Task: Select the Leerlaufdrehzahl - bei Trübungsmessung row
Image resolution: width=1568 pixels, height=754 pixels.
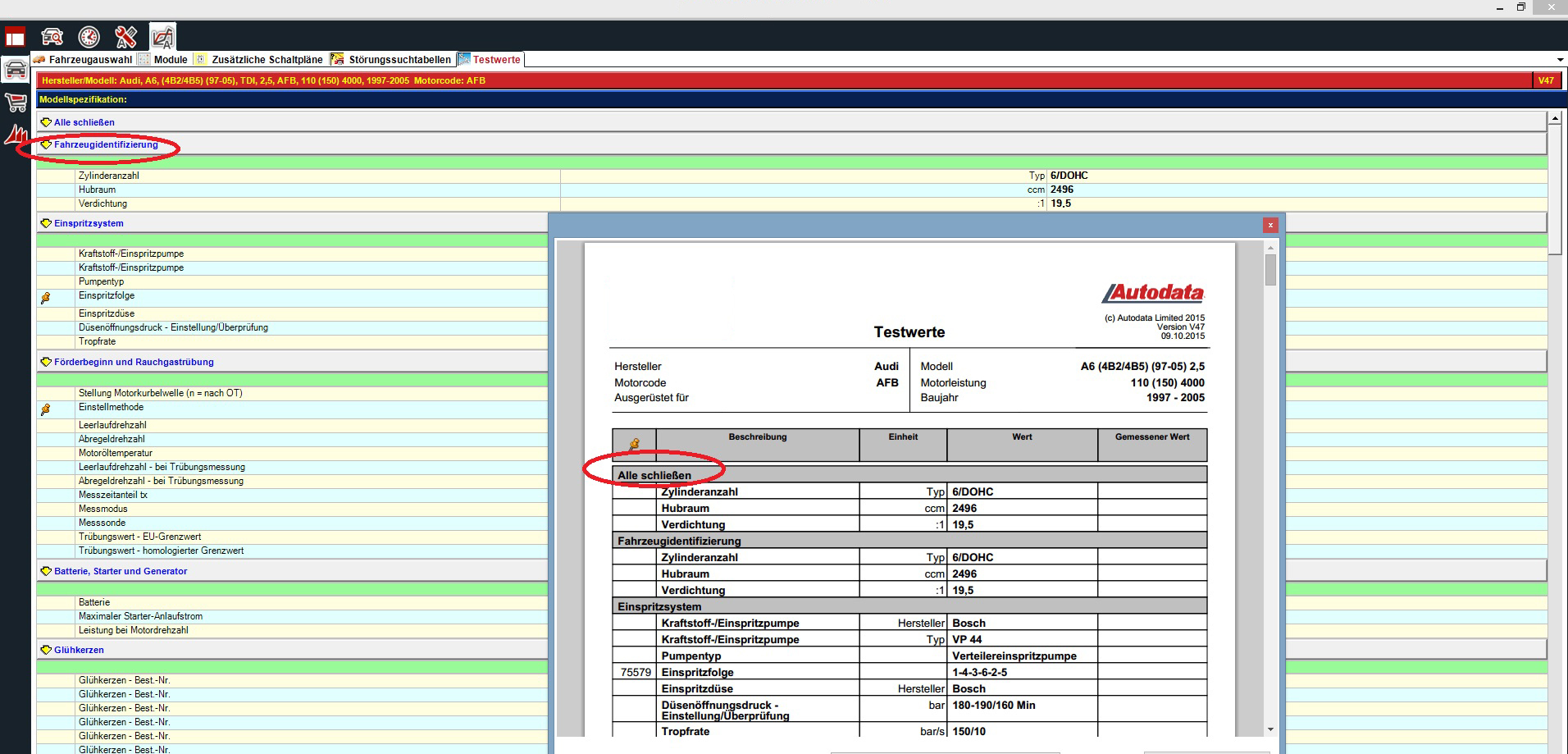Action: (292, 467)
